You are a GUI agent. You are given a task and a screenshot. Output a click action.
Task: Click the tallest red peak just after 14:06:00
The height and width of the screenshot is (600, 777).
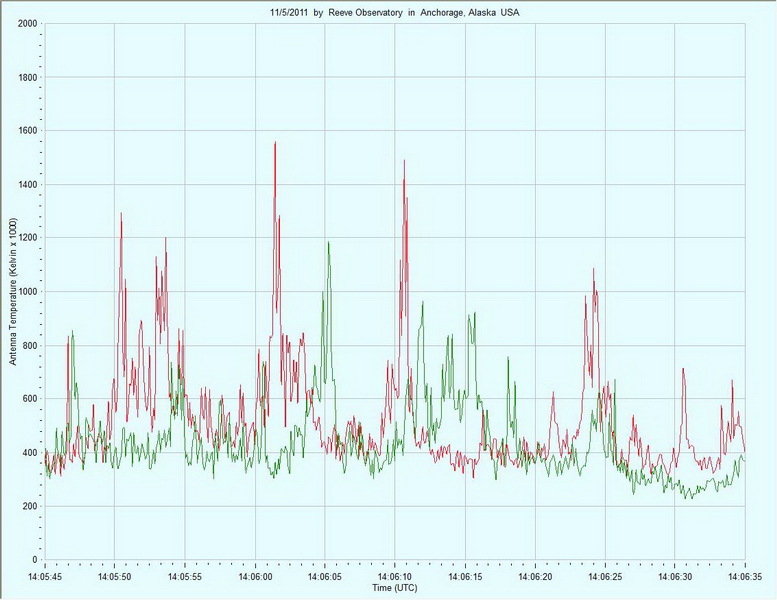[x=274, y=143]
